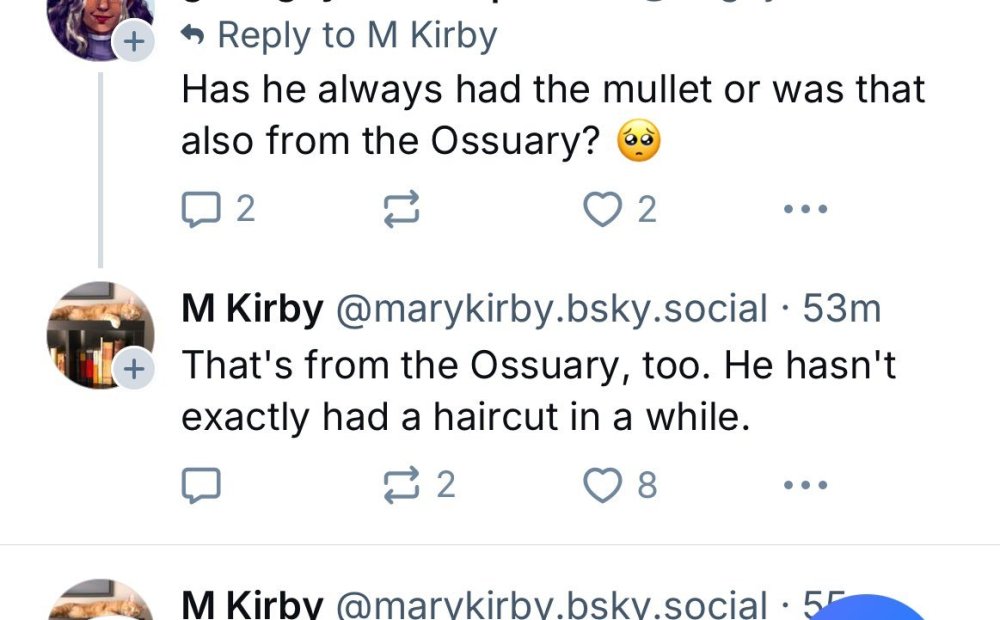Viewport: 1000px width, 620px height.
Task: Tap the blue compose button at bottom right
Action: pyautogui.click(x=870, y=608)
